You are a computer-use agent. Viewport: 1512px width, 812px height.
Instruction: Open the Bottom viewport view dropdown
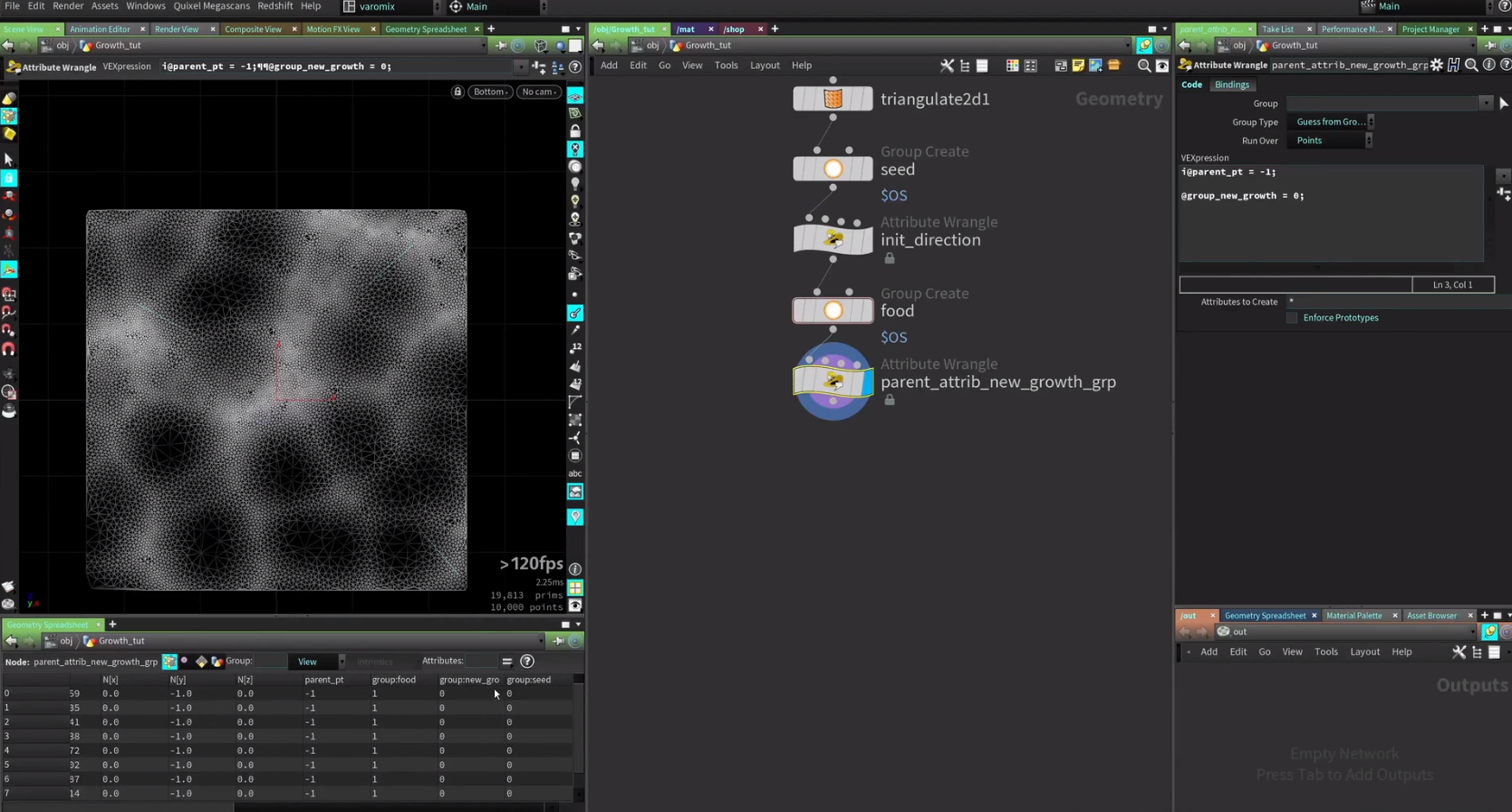coord(490,92)
